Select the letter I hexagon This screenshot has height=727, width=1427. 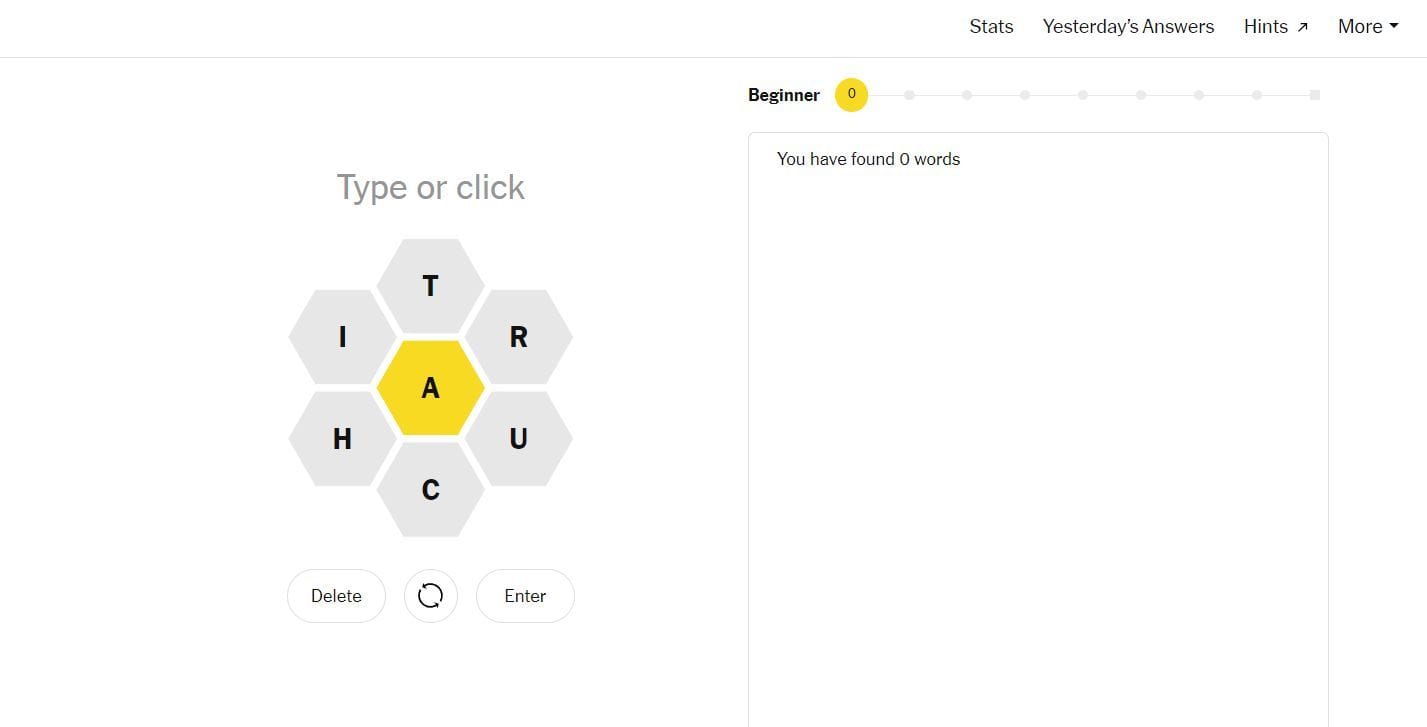[x=342, y=337]
